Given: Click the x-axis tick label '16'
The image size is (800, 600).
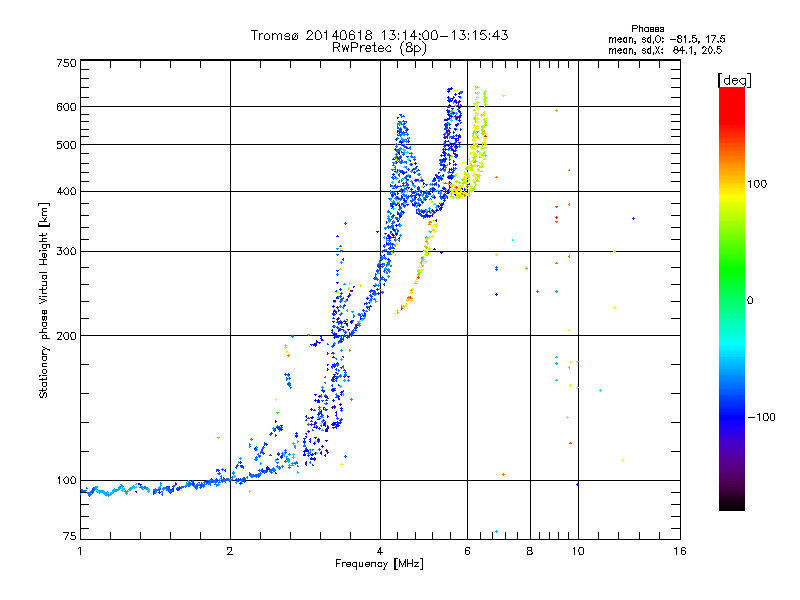Looking at the screenshot, I should [x=680, y=551].
